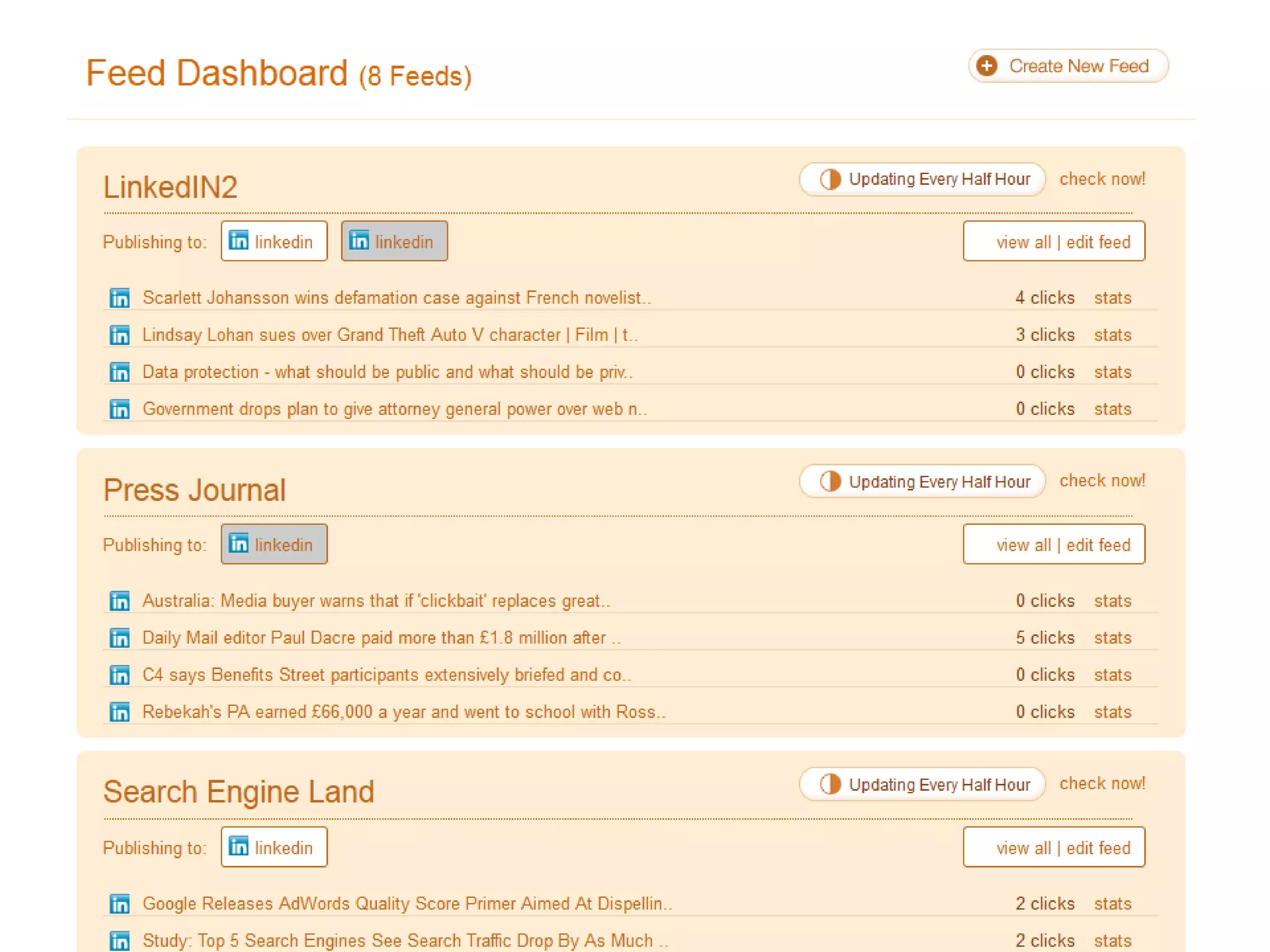Click the plus icon on Create New Feed
Screen dimensions: 1270x952
987,66
